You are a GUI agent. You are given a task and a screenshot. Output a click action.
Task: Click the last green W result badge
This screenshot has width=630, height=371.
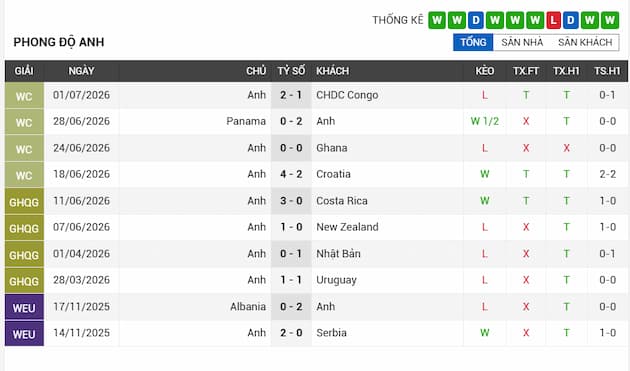pos(610,20)
